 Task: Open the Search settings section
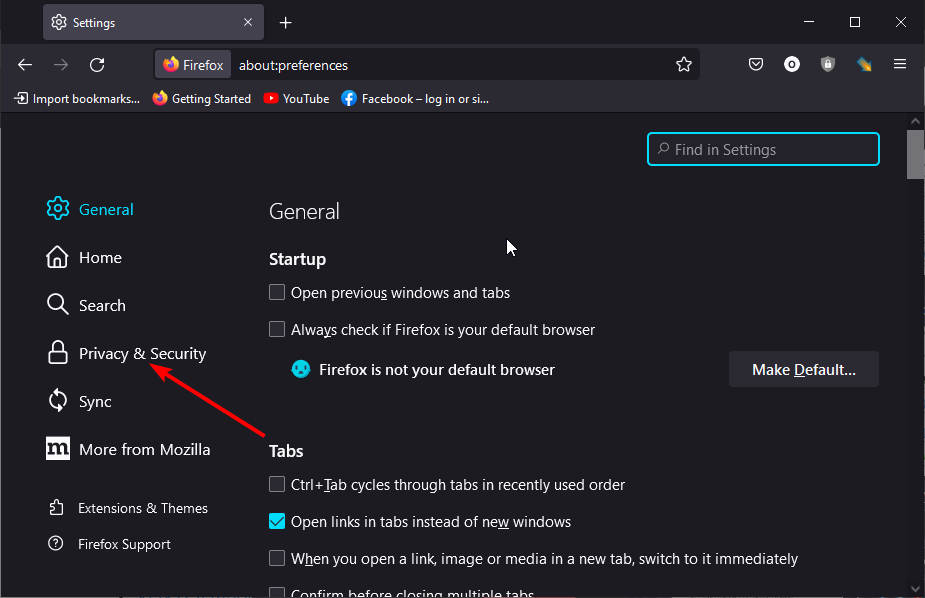point(102,305)
